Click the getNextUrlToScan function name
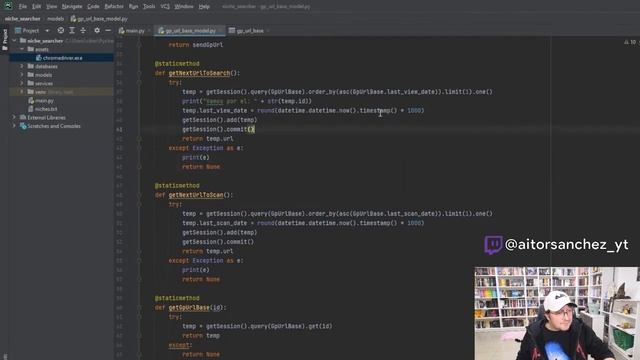The height and width of the screenshot is (360, 640). point(196,195)
